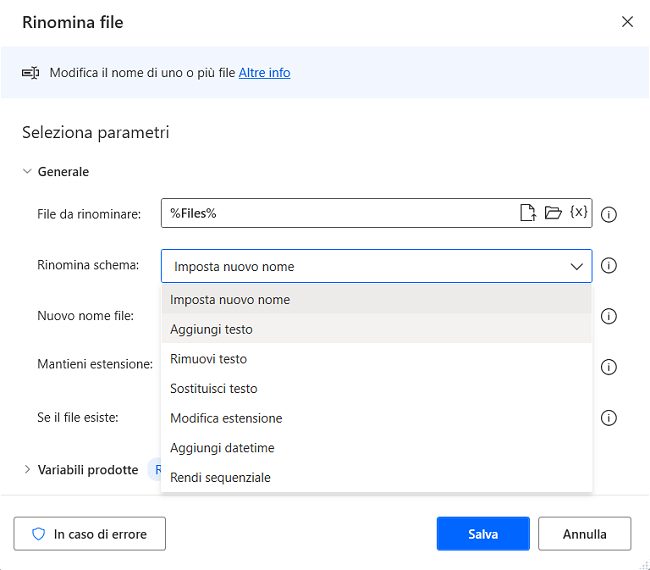
Task: Insert variable using the {x} icon
Action: coord(578,213)
